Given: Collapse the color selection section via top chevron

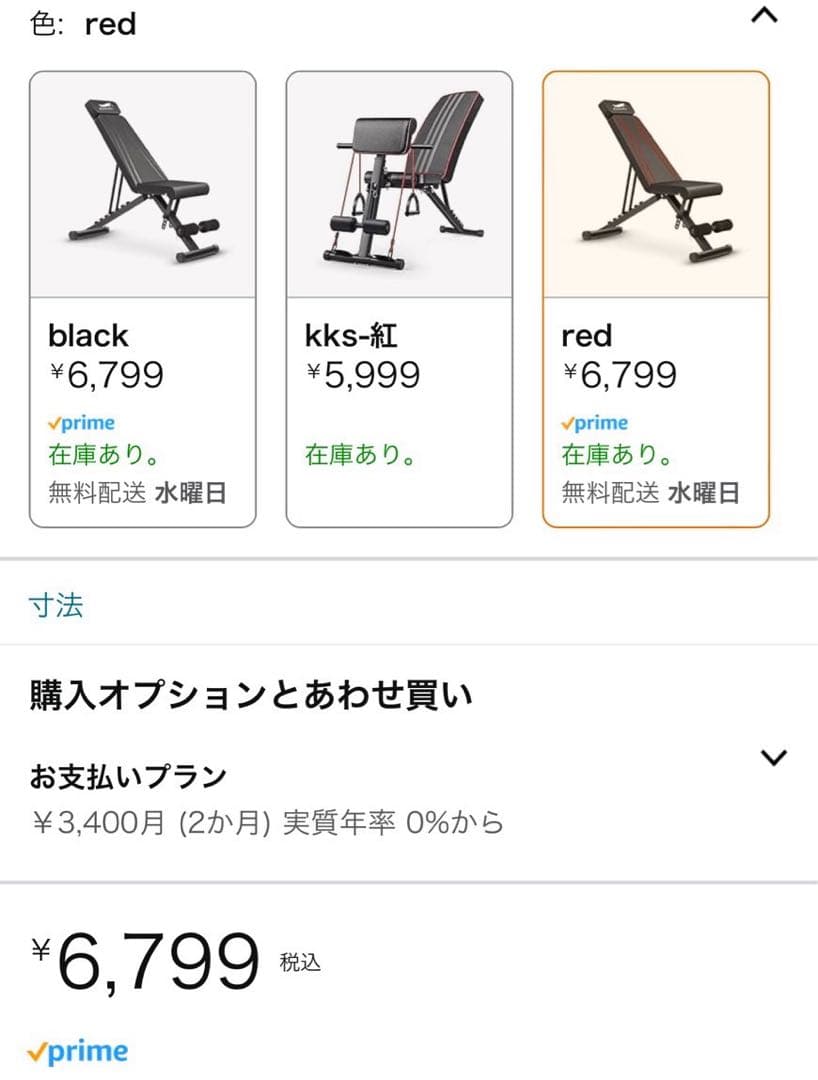Looking at the screenshot, I should [764, 17].
